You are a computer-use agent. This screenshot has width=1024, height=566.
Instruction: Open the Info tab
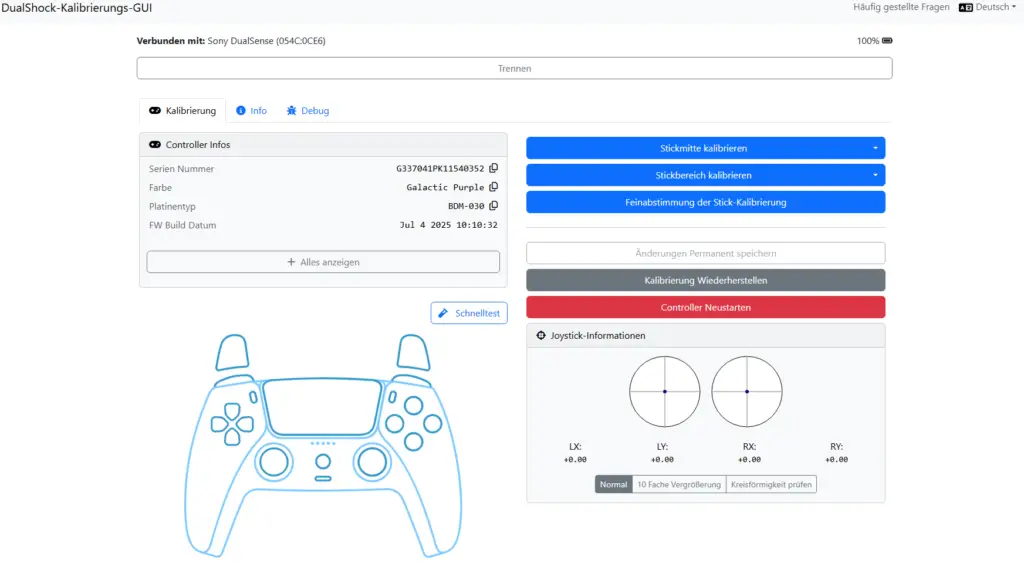click(251, 111)
